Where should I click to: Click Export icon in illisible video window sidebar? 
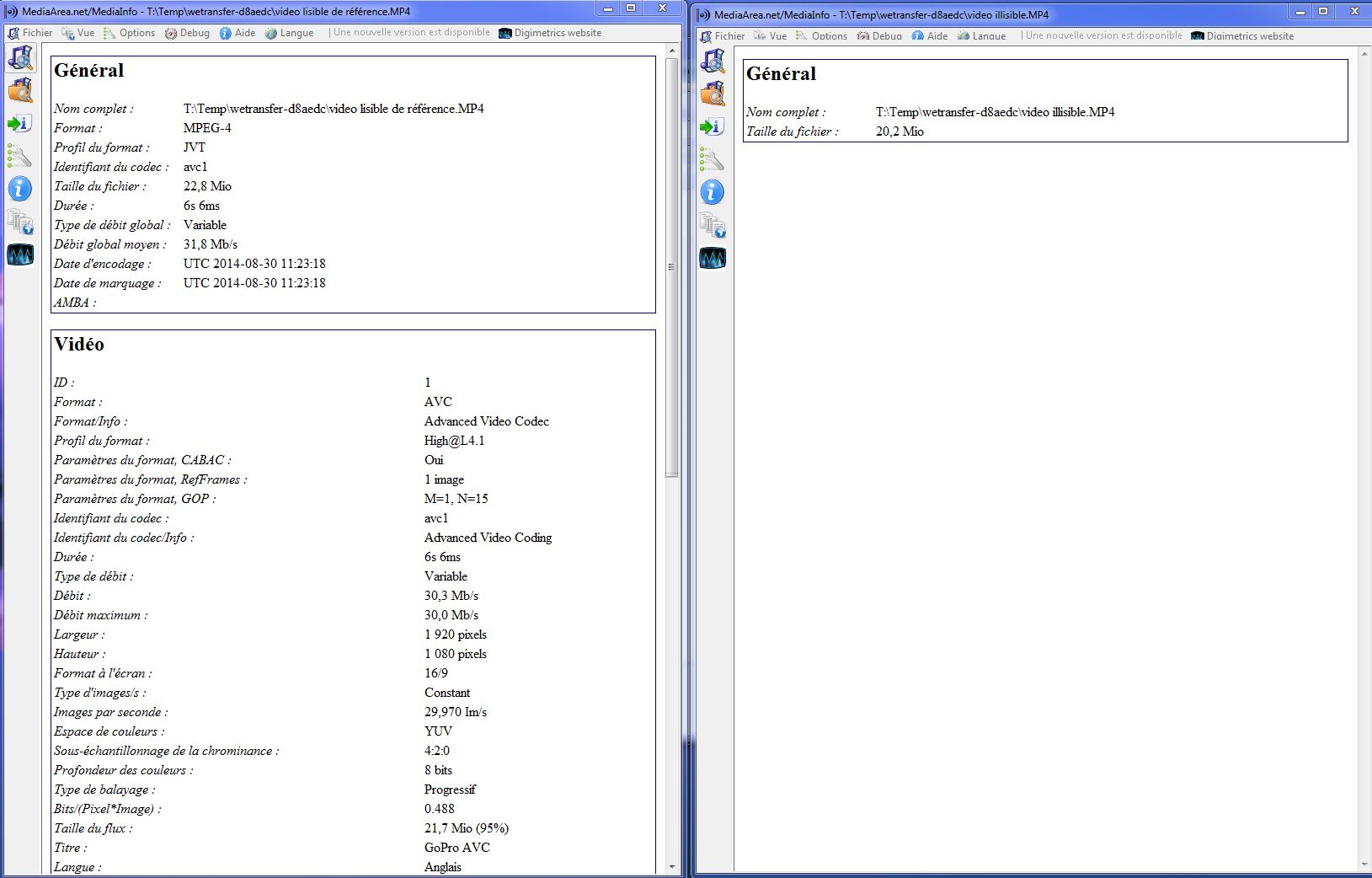(713, 126)
